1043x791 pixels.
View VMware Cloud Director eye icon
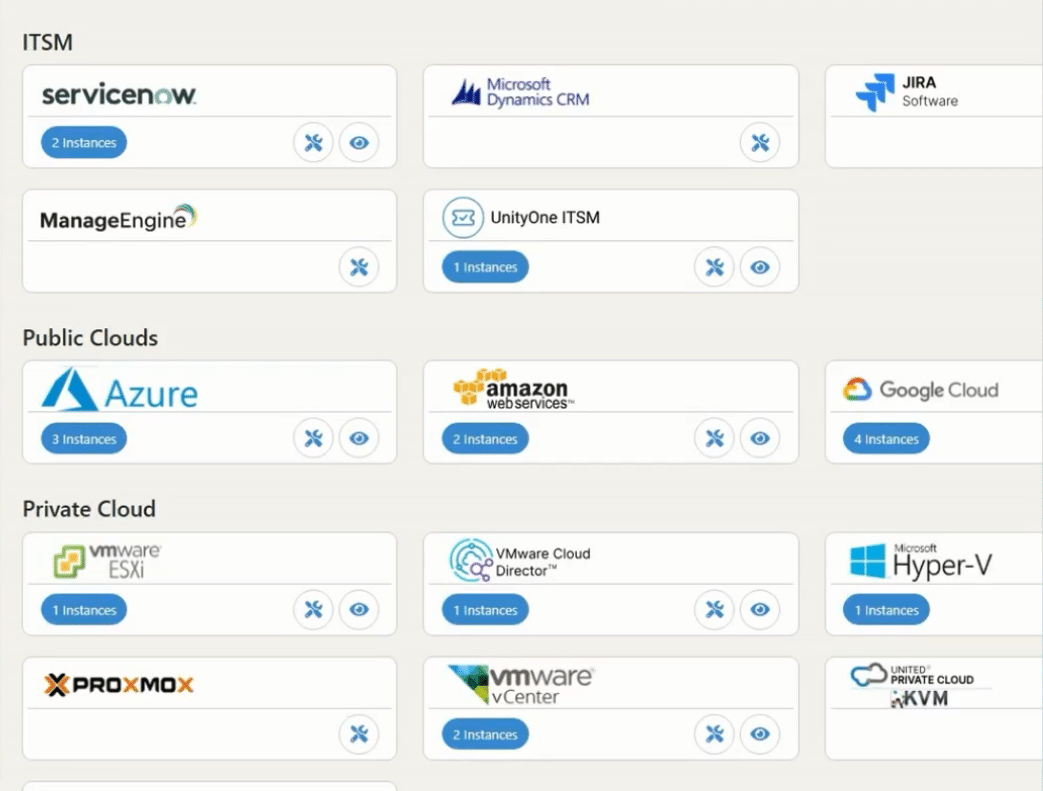coord(760,609)
